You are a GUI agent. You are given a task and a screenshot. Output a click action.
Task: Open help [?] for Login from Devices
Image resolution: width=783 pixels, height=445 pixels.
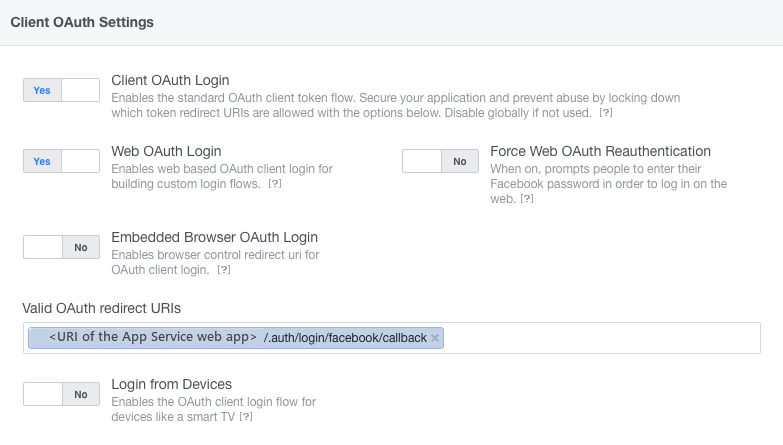246,416
